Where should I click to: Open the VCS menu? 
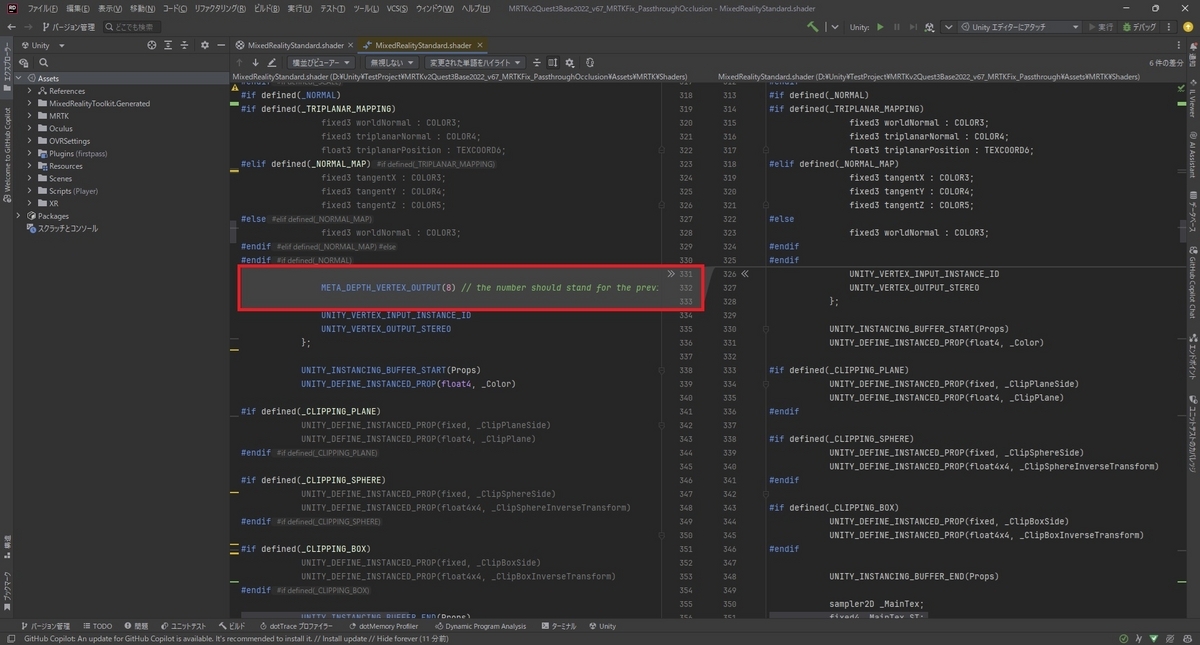coord(397,8)
